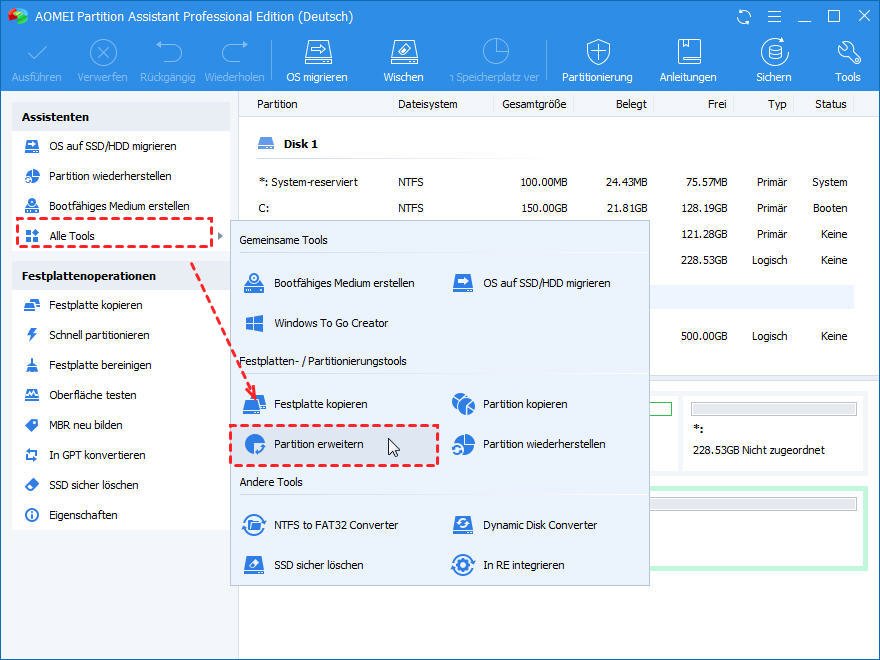The image size is (880, 660).
Task: Click OS auf SSD/HDD migrieren in popup
Action: [x=531, y=283]
